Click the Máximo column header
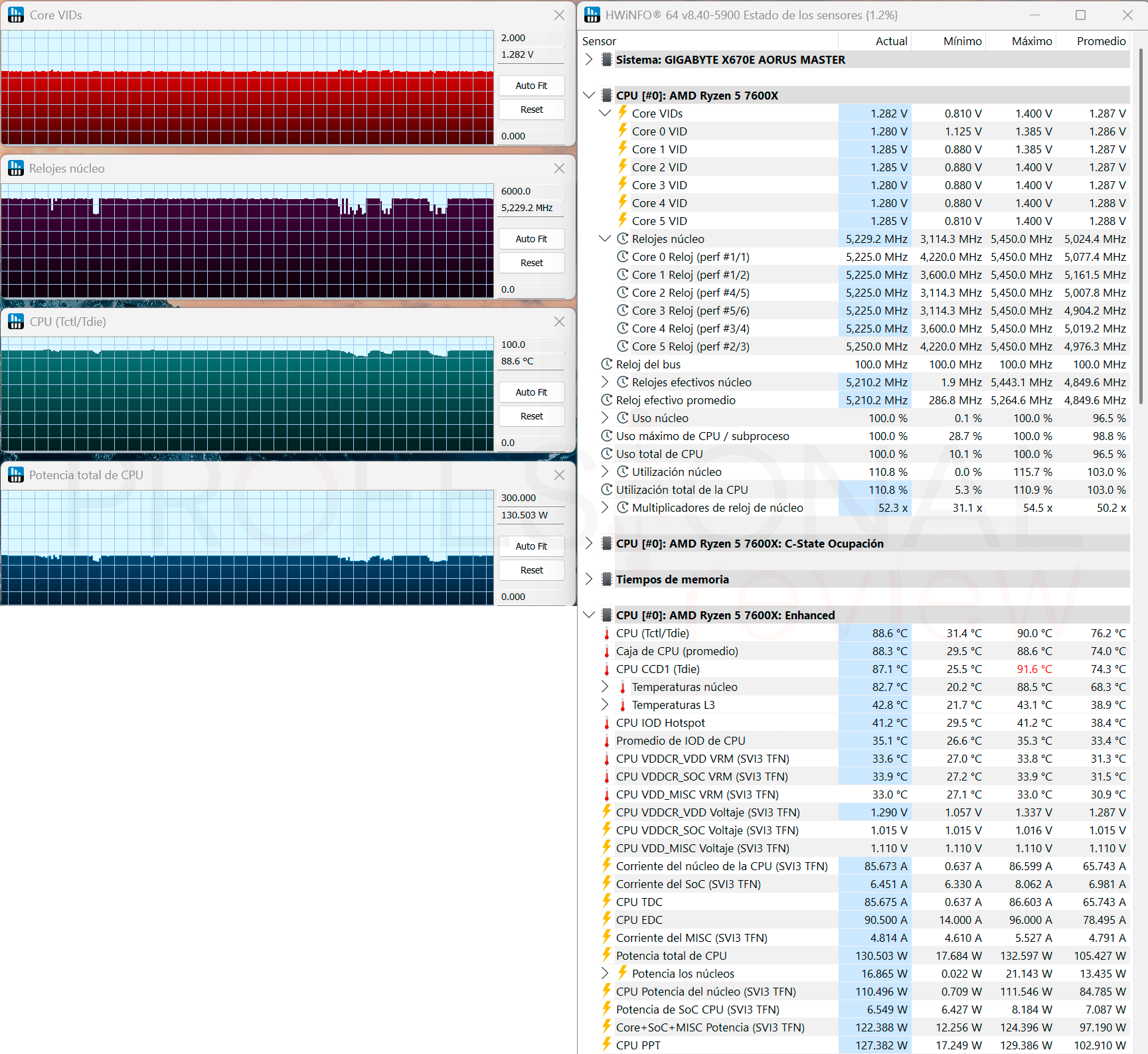1148x1054 pixels. (x=1032, y=41)
